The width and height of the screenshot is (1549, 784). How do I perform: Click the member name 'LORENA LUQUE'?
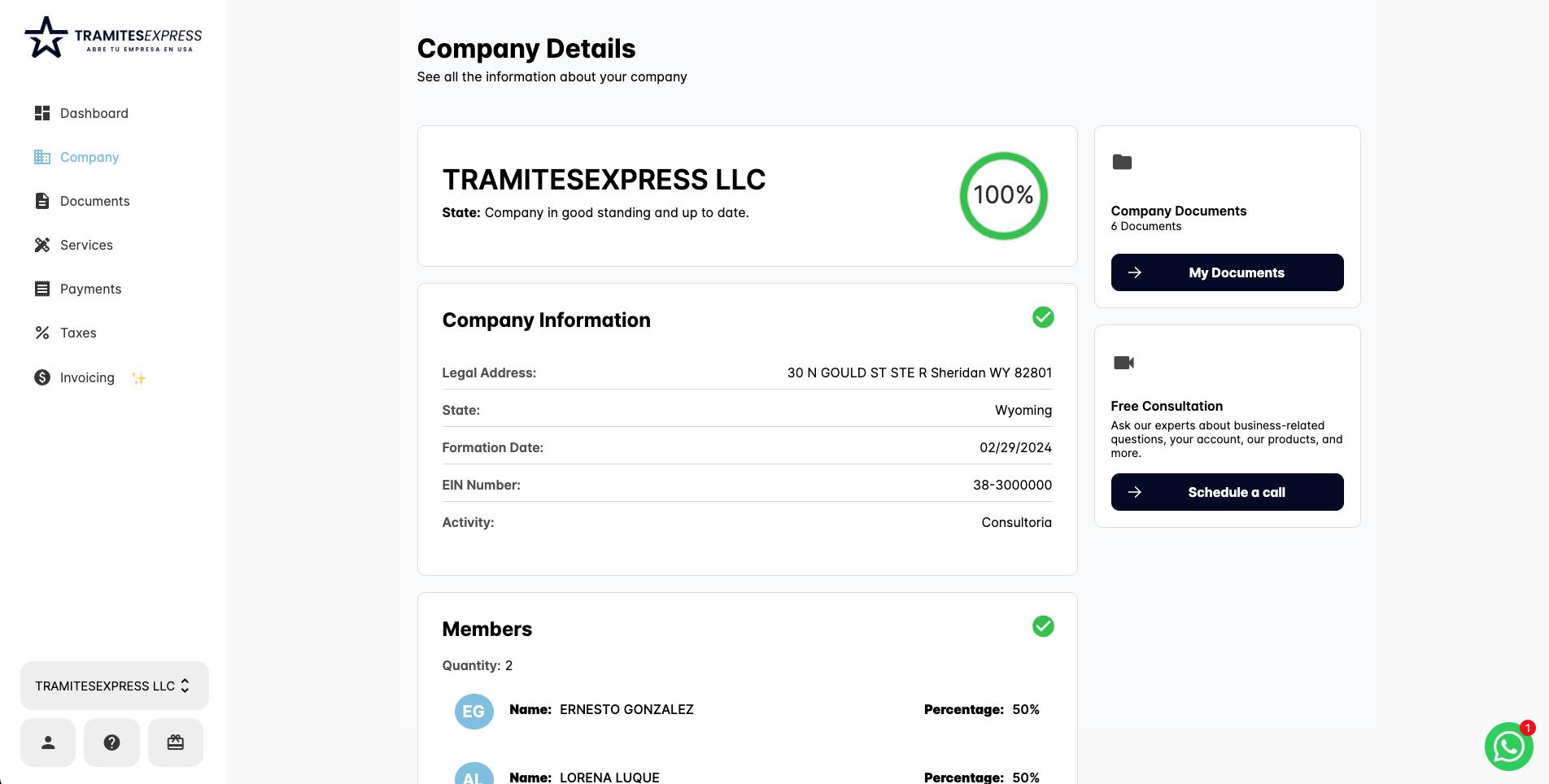609,777
